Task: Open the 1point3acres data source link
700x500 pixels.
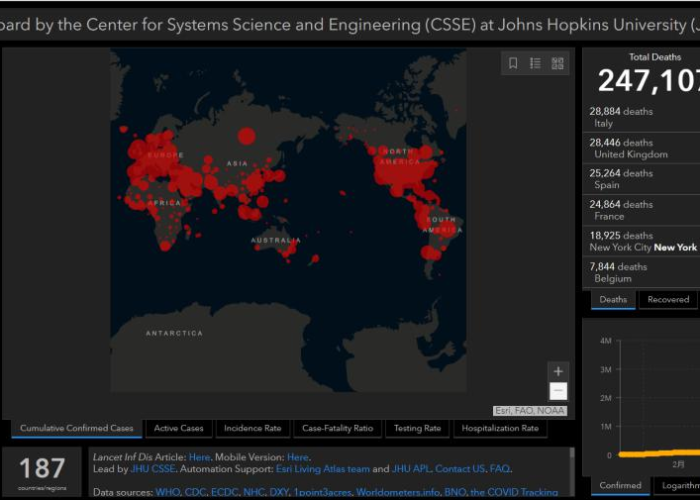Action: [x=323, y=492]
